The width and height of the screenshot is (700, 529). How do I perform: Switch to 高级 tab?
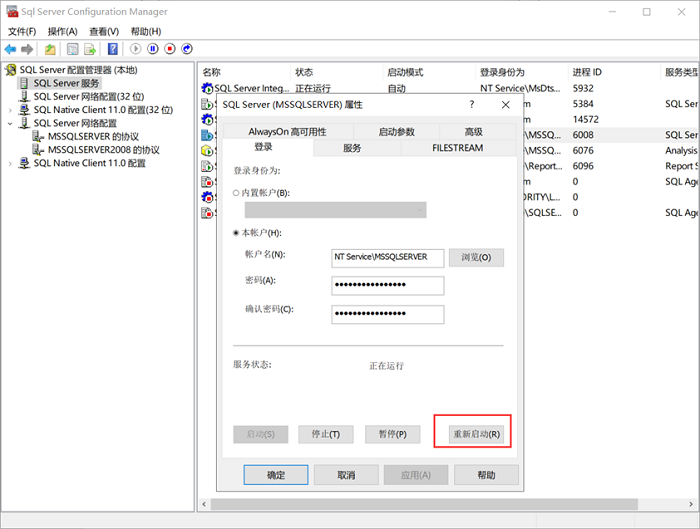coord(473,132)
